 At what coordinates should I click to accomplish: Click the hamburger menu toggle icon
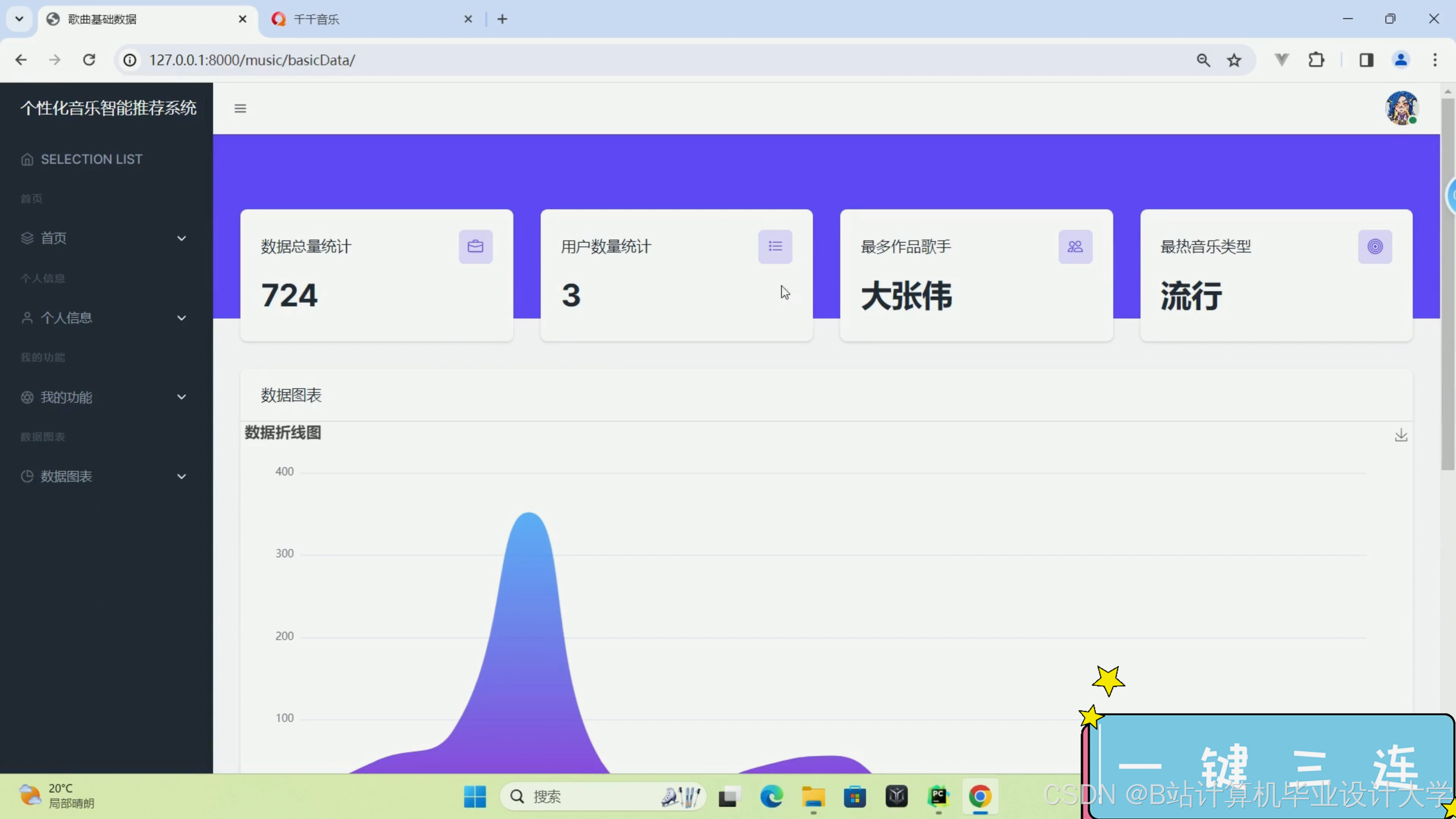(240, 108)
